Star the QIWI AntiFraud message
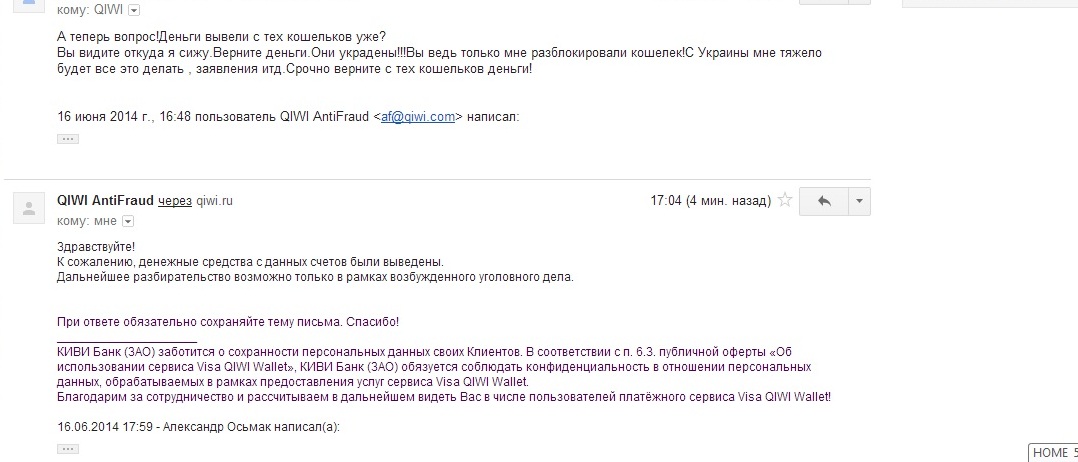The height and width of the screenshot is (462, 1078). (x=785, y=200)
